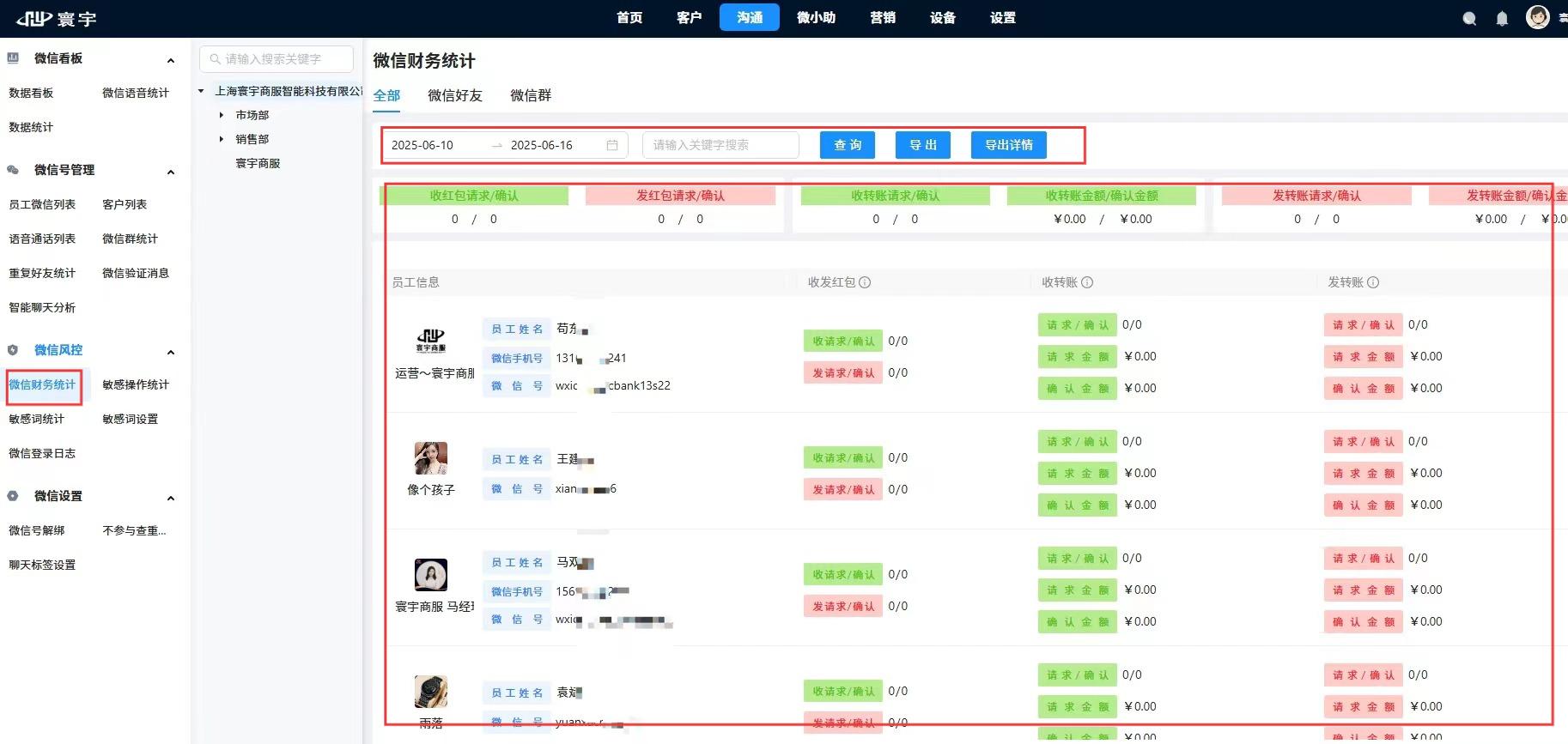Open 雨落 employee avatar
The height and width of the screenshot is (744, 1568).
[431, 692]
